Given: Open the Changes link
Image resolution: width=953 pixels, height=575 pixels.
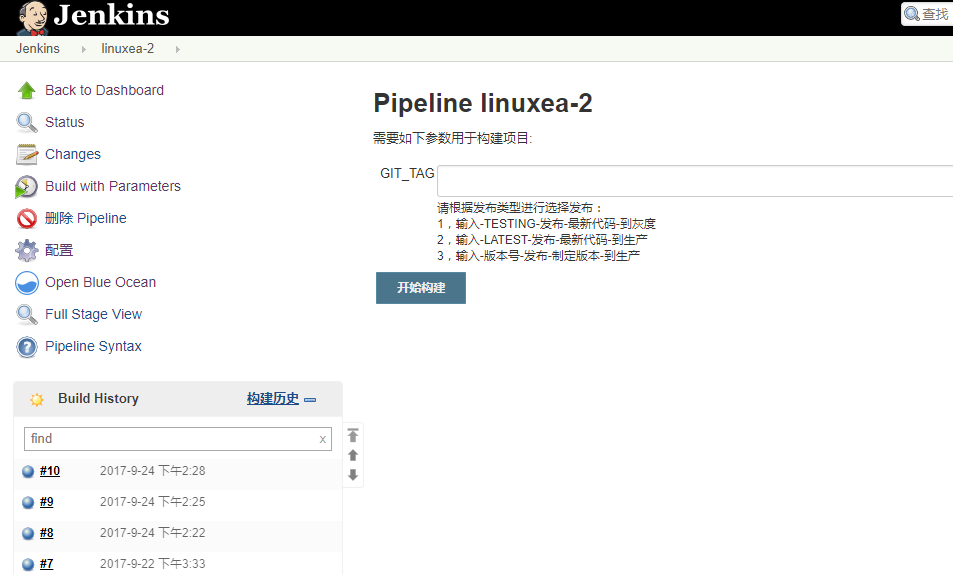Looking at the screenshot, I should [73, 154].
